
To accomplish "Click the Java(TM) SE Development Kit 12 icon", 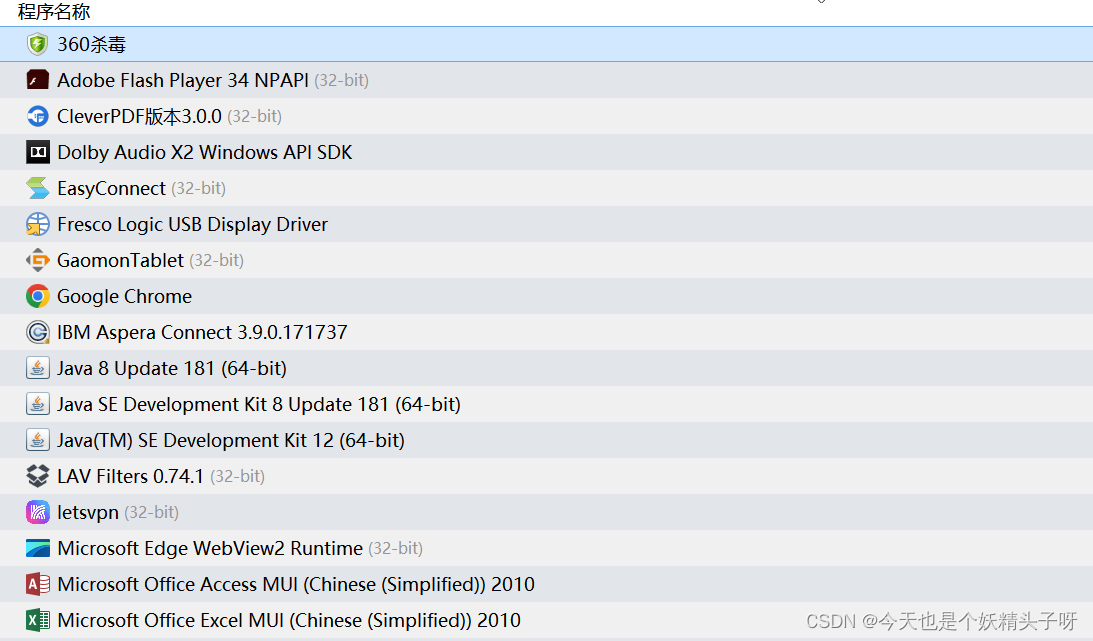I will (38, 440).
